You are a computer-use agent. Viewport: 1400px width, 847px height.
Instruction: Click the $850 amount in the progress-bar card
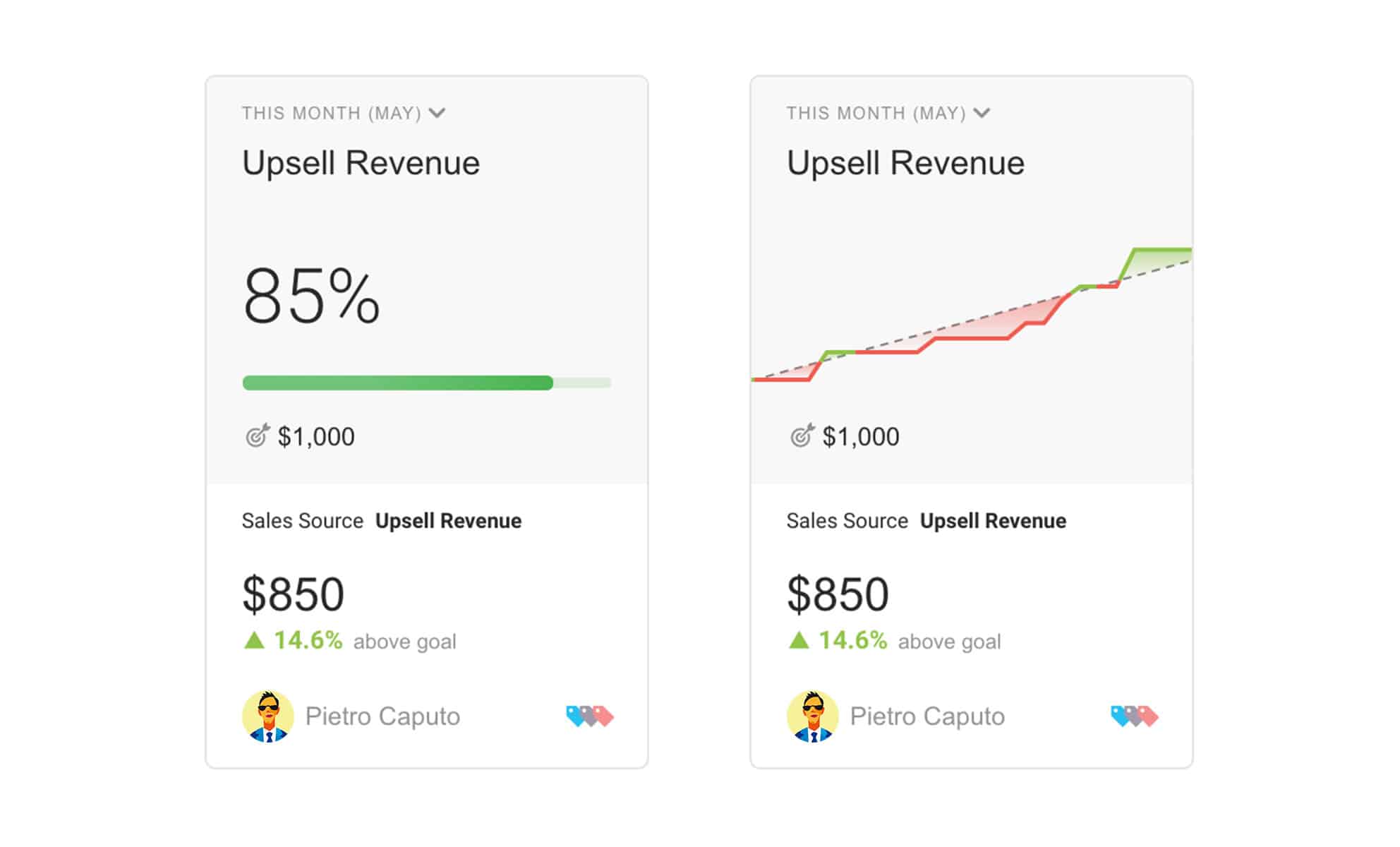[293, 594]
